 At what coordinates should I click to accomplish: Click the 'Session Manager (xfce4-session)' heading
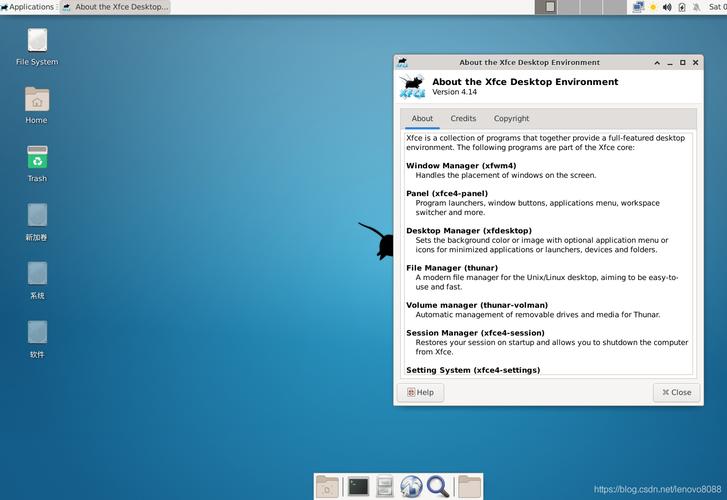(475, 333)
